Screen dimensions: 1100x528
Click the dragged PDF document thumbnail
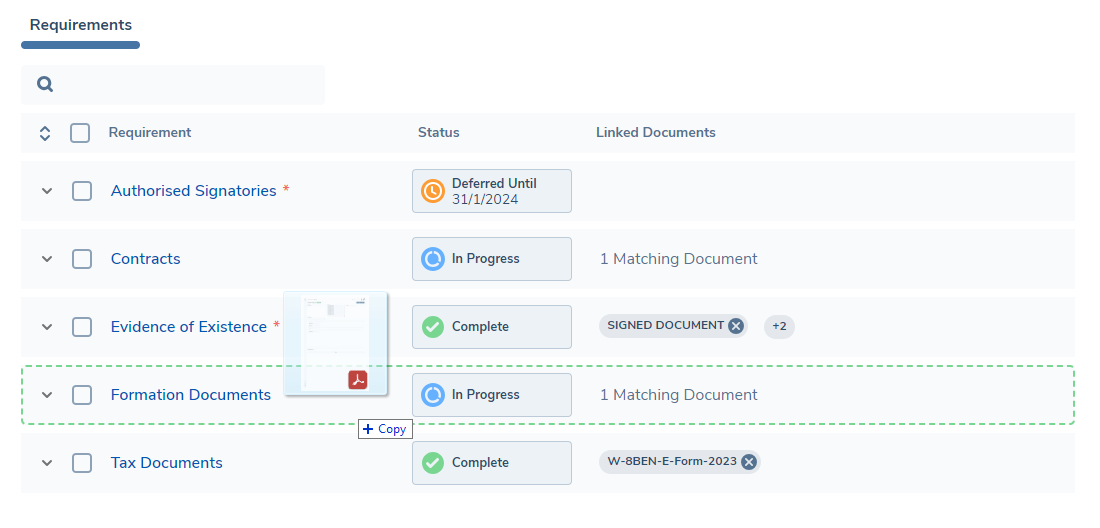click(335, 343)
